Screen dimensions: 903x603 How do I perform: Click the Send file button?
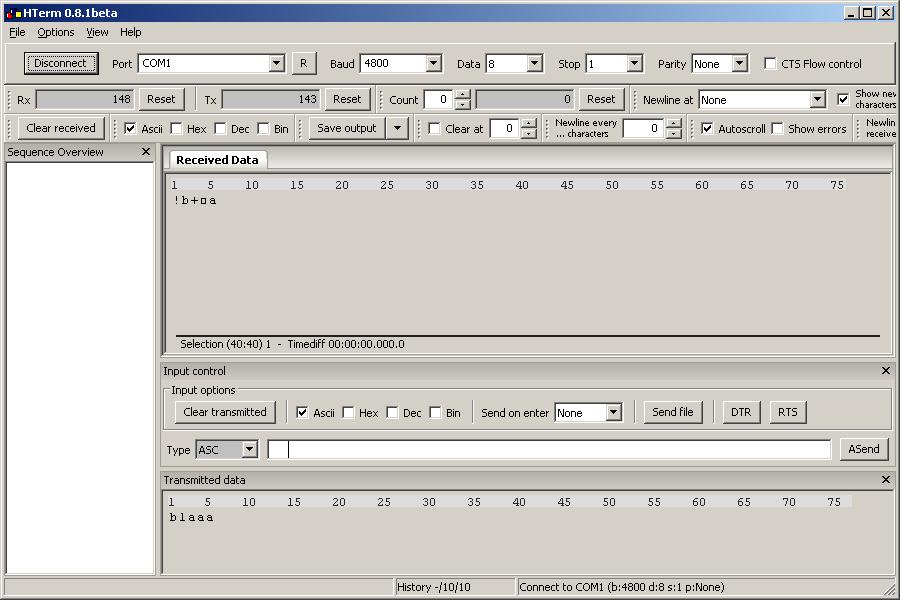[673, 412]
